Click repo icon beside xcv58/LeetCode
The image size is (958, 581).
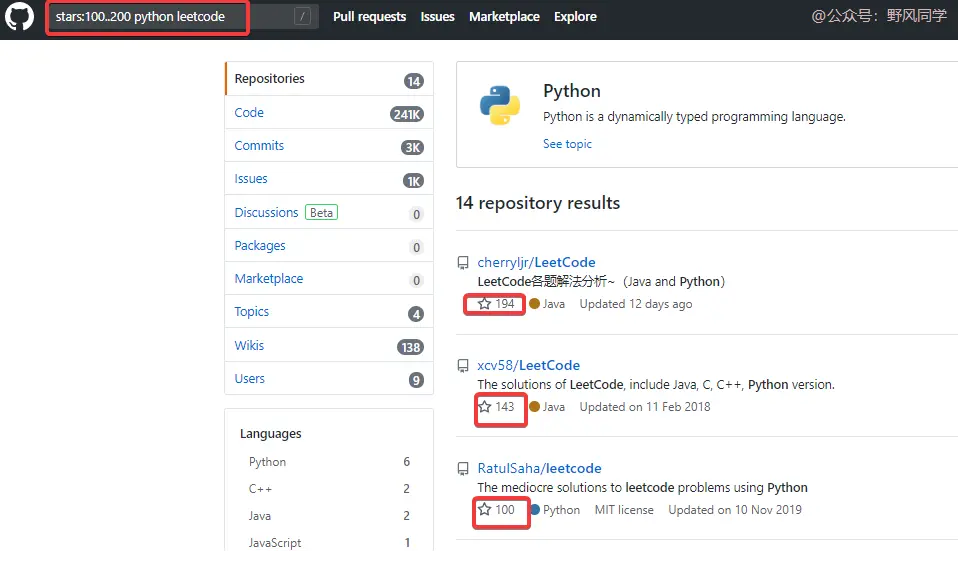pyautogui.click(x=463, y=366)
